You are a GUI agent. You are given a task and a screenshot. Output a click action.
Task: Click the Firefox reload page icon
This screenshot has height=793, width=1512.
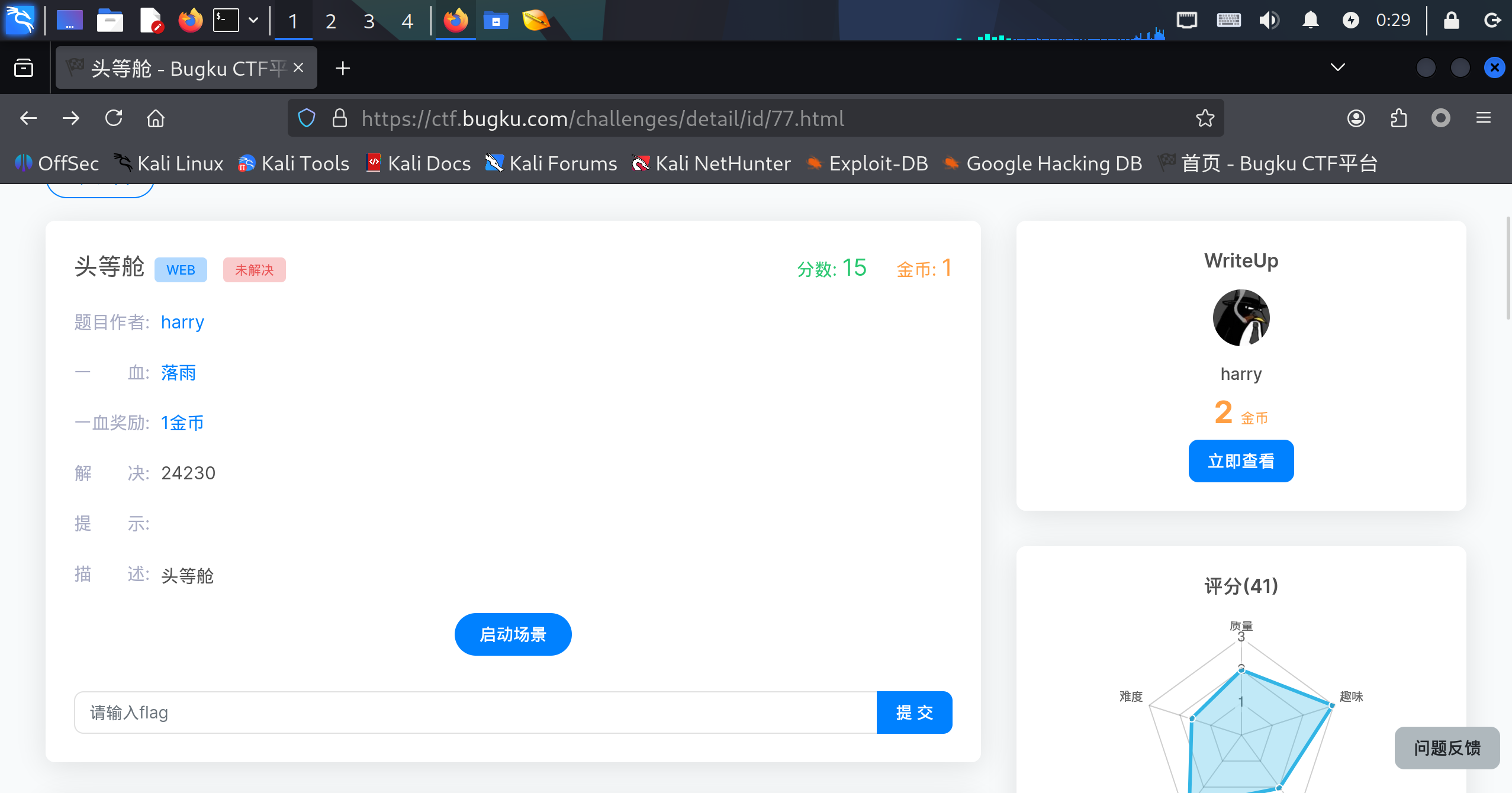114,118
